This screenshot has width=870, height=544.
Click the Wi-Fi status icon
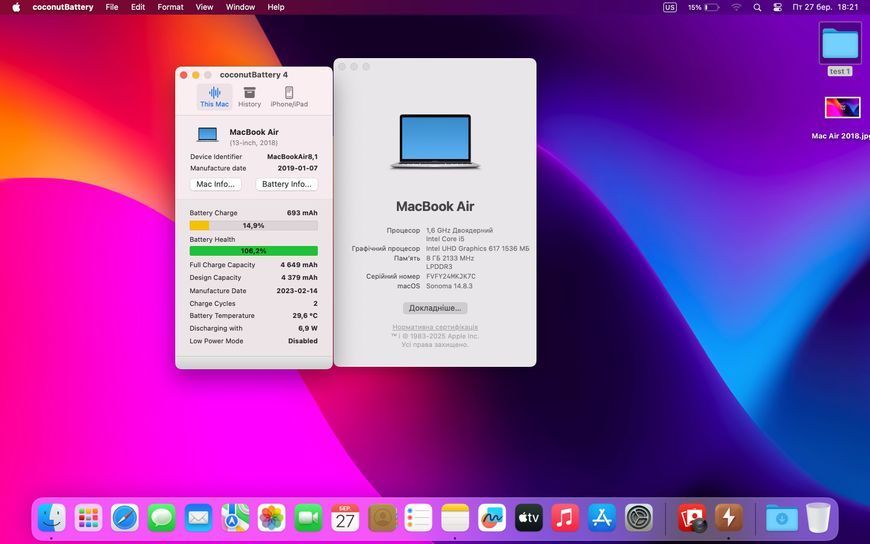tap(736, 7)
